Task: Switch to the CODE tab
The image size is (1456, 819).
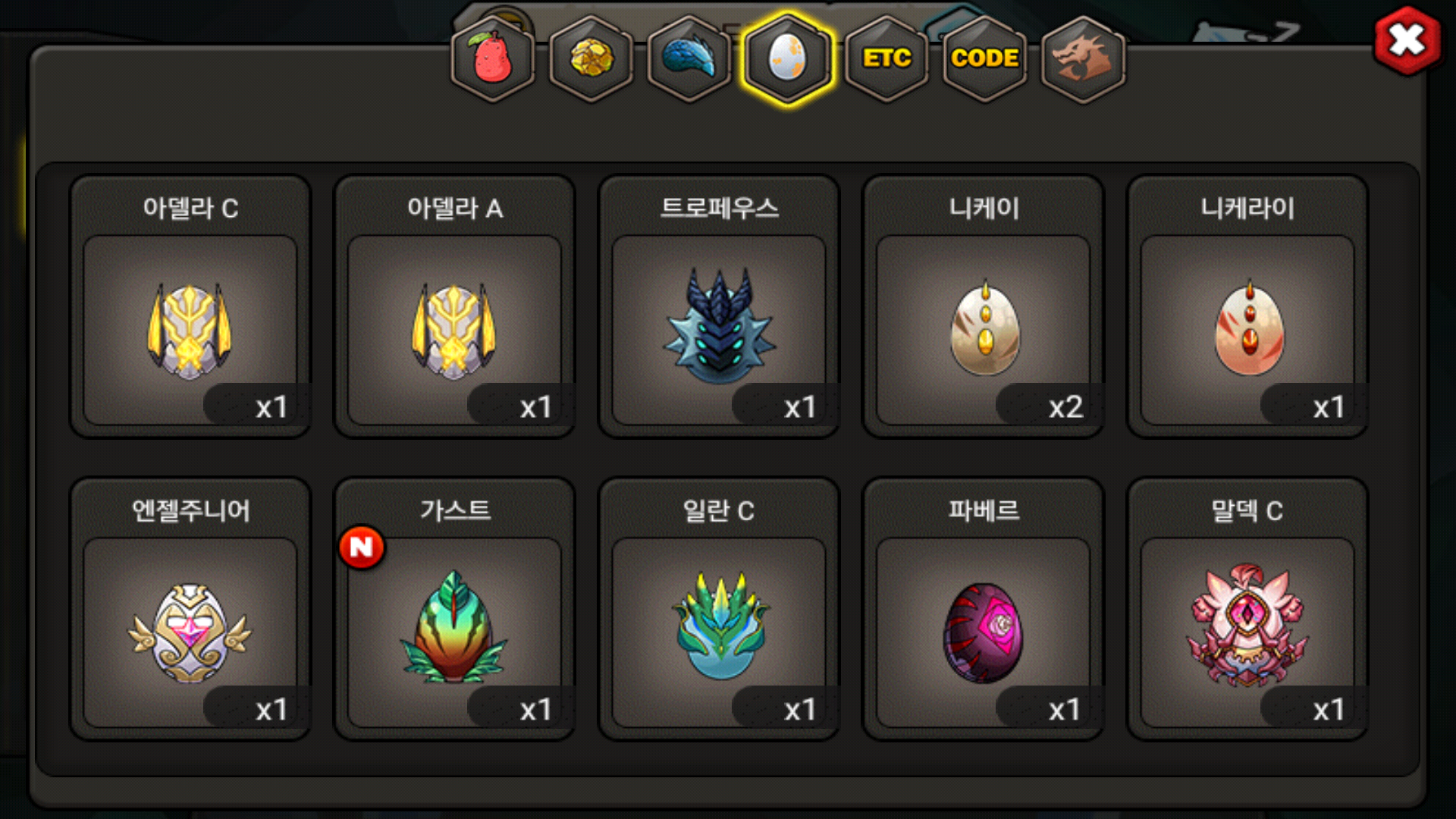Action: pyautogui.click(x=984, y=58)
